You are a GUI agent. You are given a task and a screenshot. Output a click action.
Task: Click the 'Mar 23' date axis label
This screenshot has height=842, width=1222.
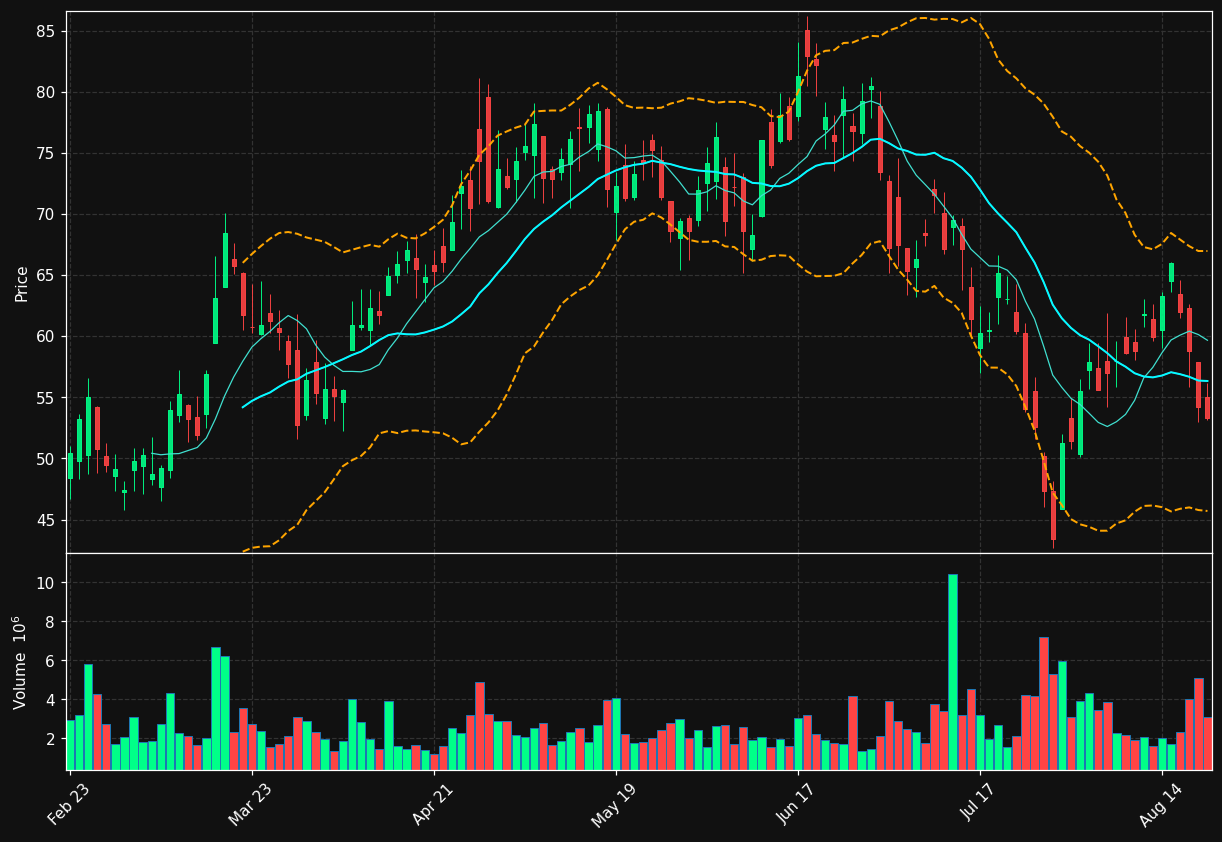249,805
